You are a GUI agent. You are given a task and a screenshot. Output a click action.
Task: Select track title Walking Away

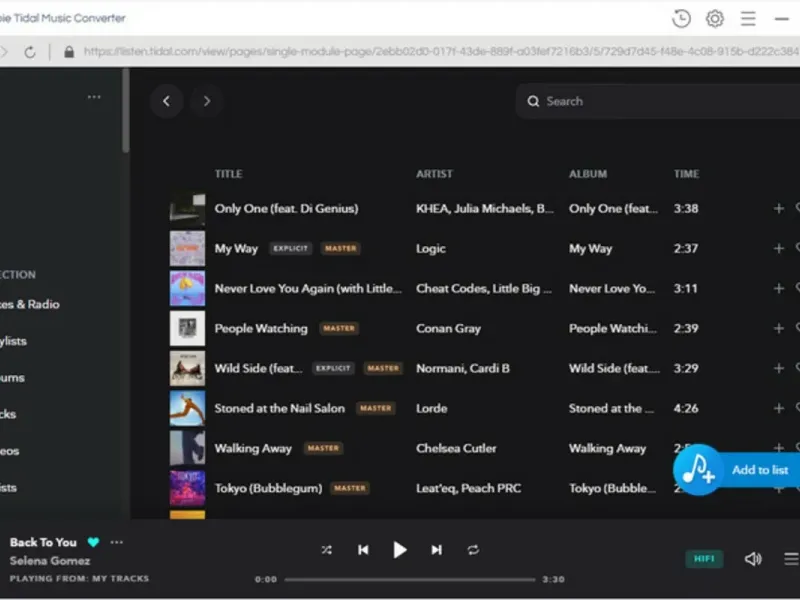click(253, 448)
